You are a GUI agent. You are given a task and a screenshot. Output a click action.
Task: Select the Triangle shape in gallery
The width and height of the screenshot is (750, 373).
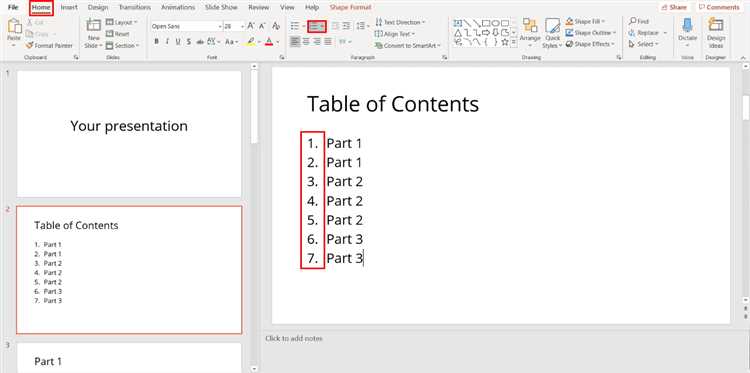pos(458,33)
